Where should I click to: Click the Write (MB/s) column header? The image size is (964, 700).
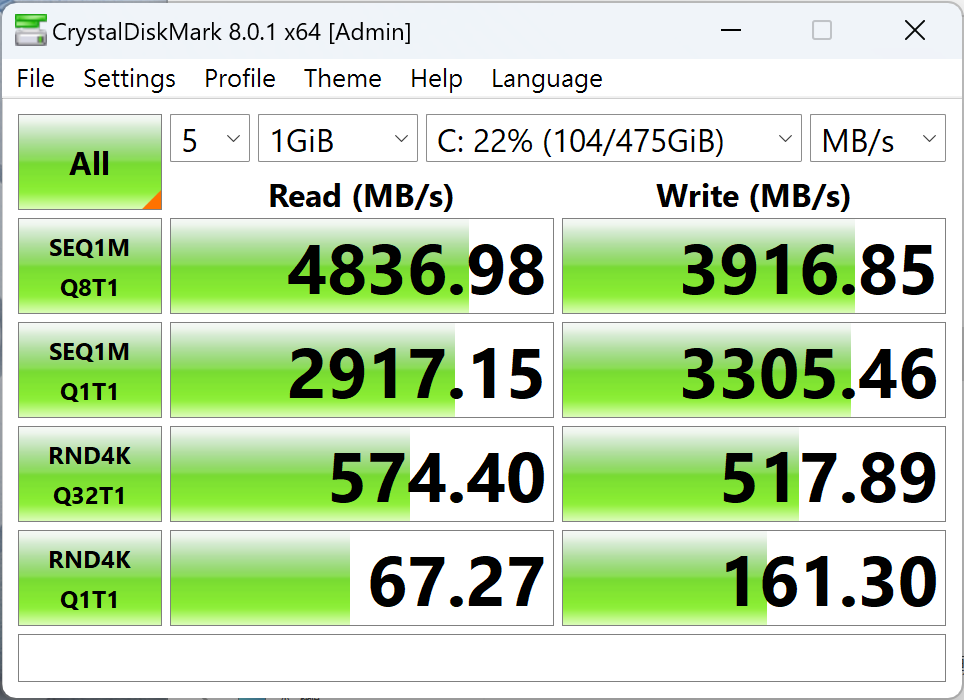tap(753, 196)
